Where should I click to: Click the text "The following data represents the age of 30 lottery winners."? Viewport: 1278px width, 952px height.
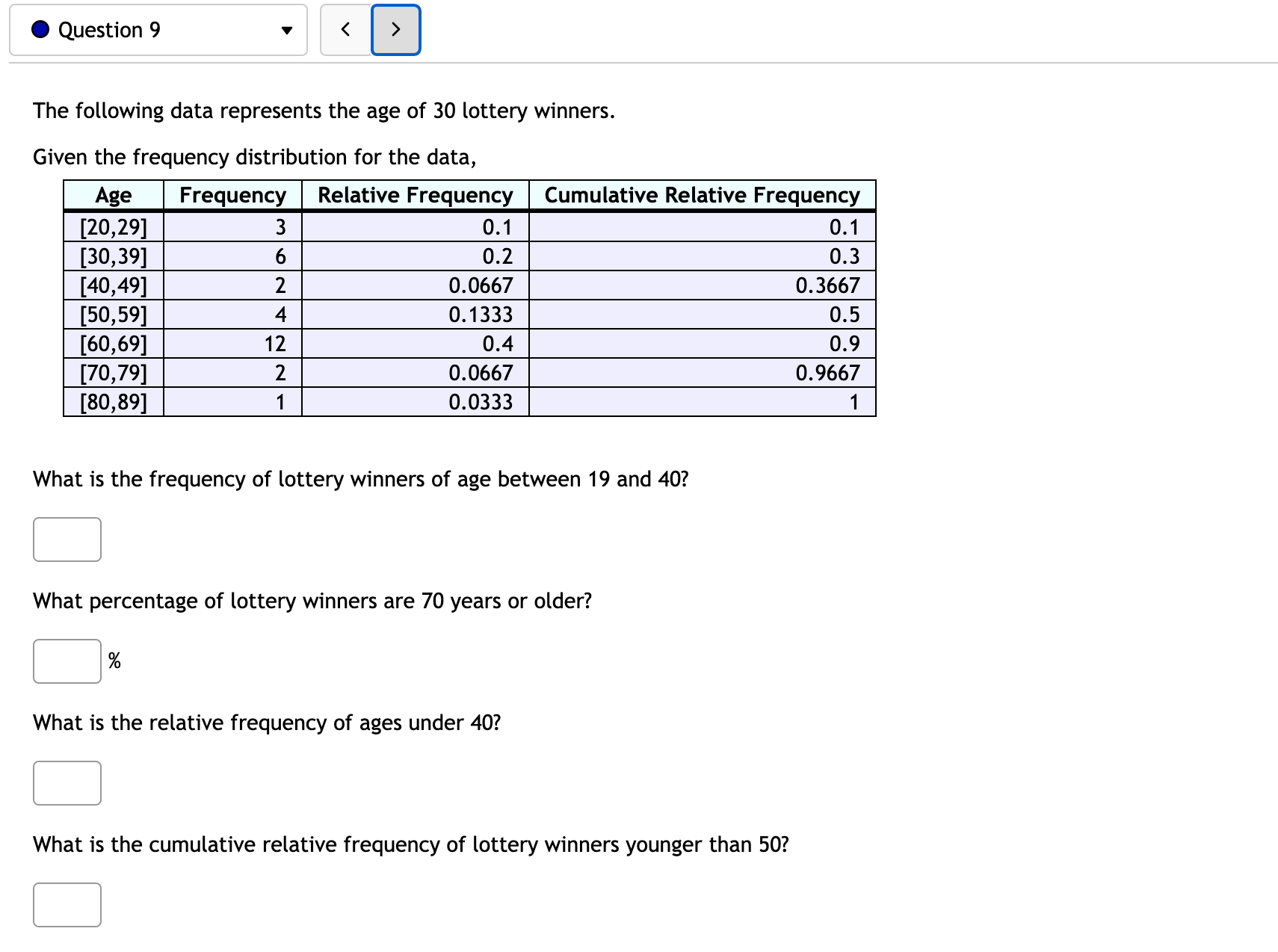coord(324,111)
